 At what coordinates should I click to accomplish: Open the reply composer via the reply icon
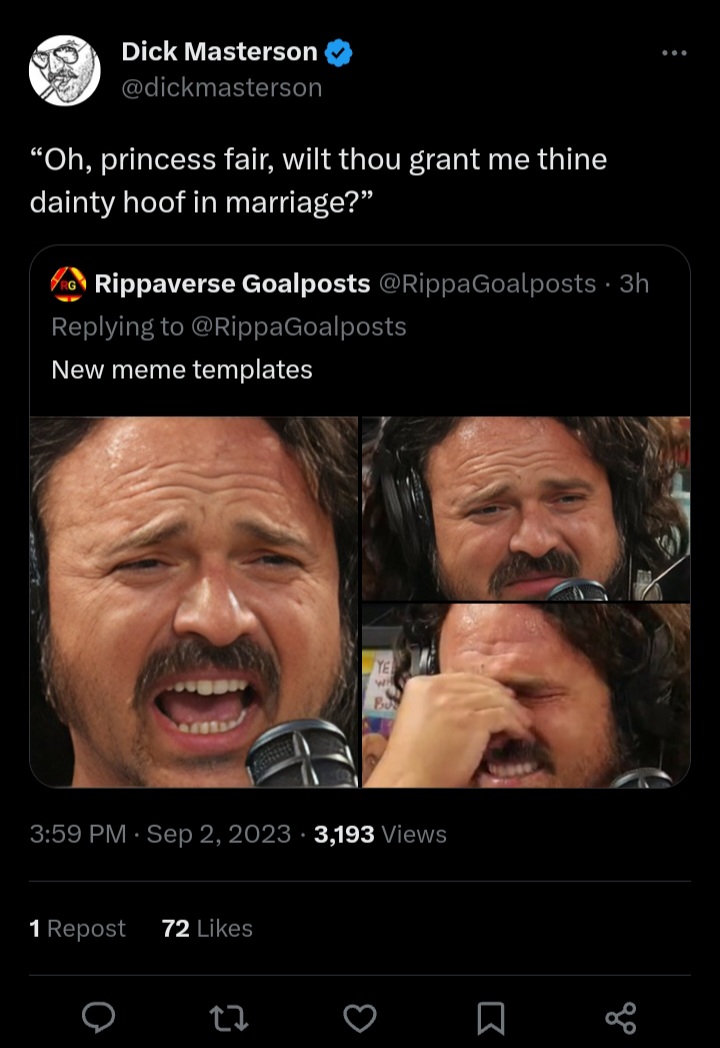[98, 1018]
